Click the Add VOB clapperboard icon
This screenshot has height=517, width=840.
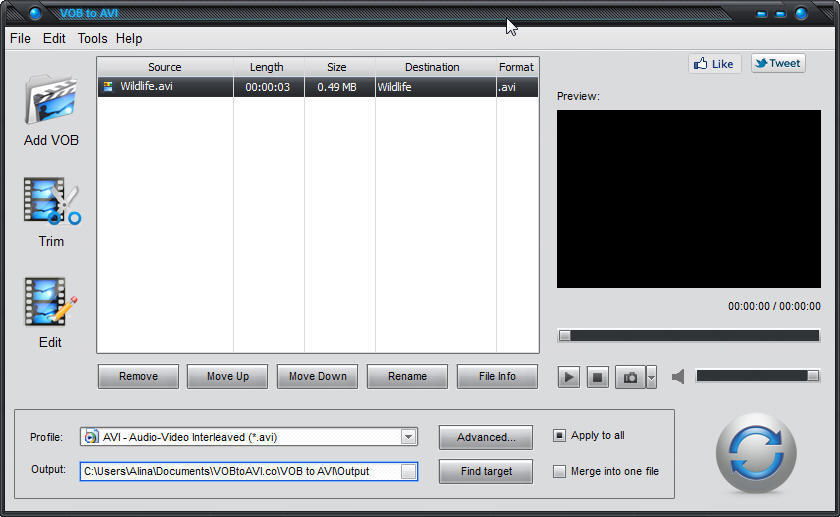(51, 99)
